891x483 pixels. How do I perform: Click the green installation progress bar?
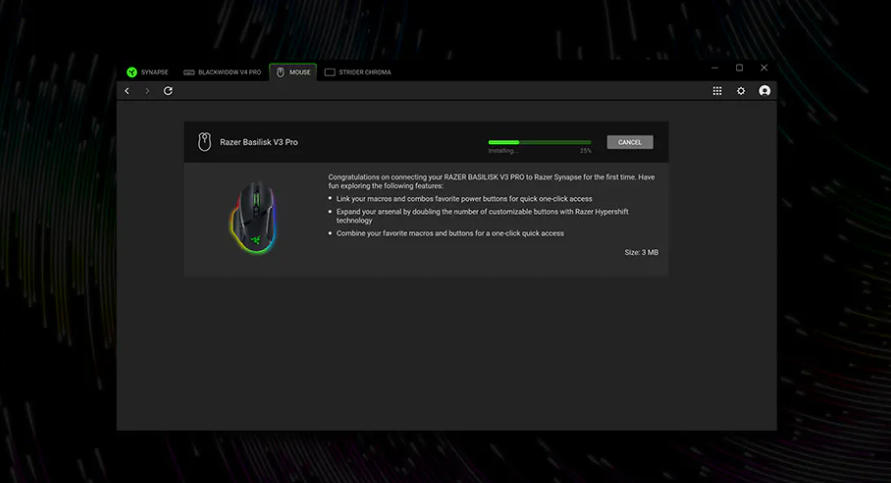pos(539,142)
